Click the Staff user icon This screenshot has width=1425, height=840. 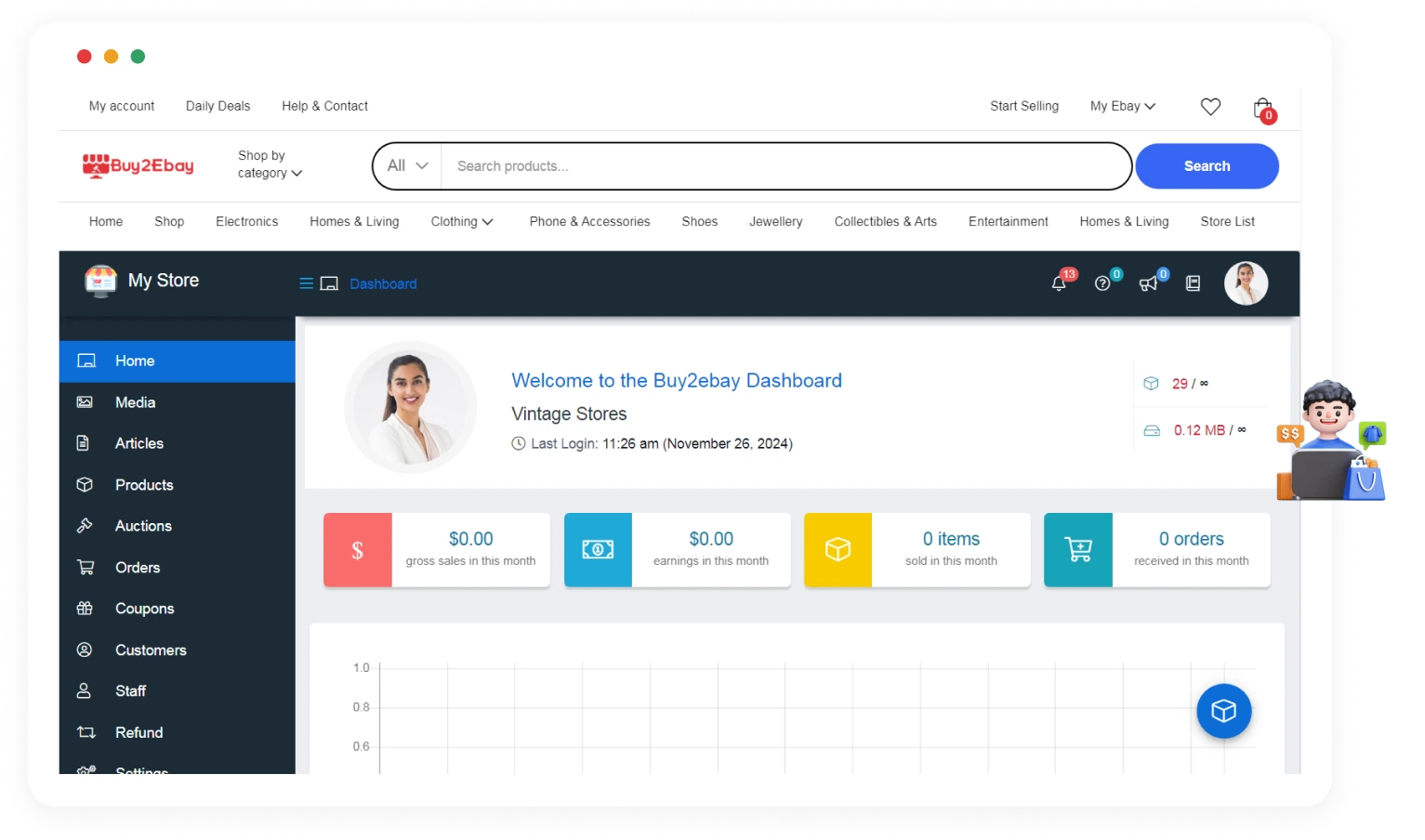pos(84,690)
